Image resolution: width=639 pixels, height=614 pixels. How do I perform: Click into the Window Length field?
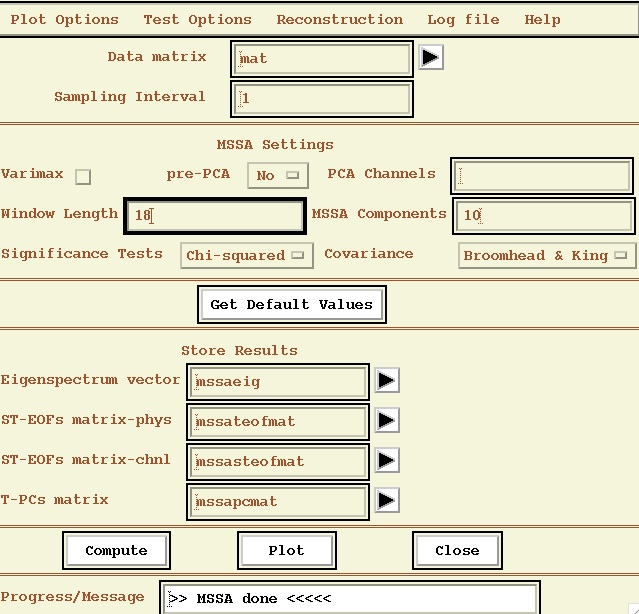pyautogui.click(x=215, y=215)
